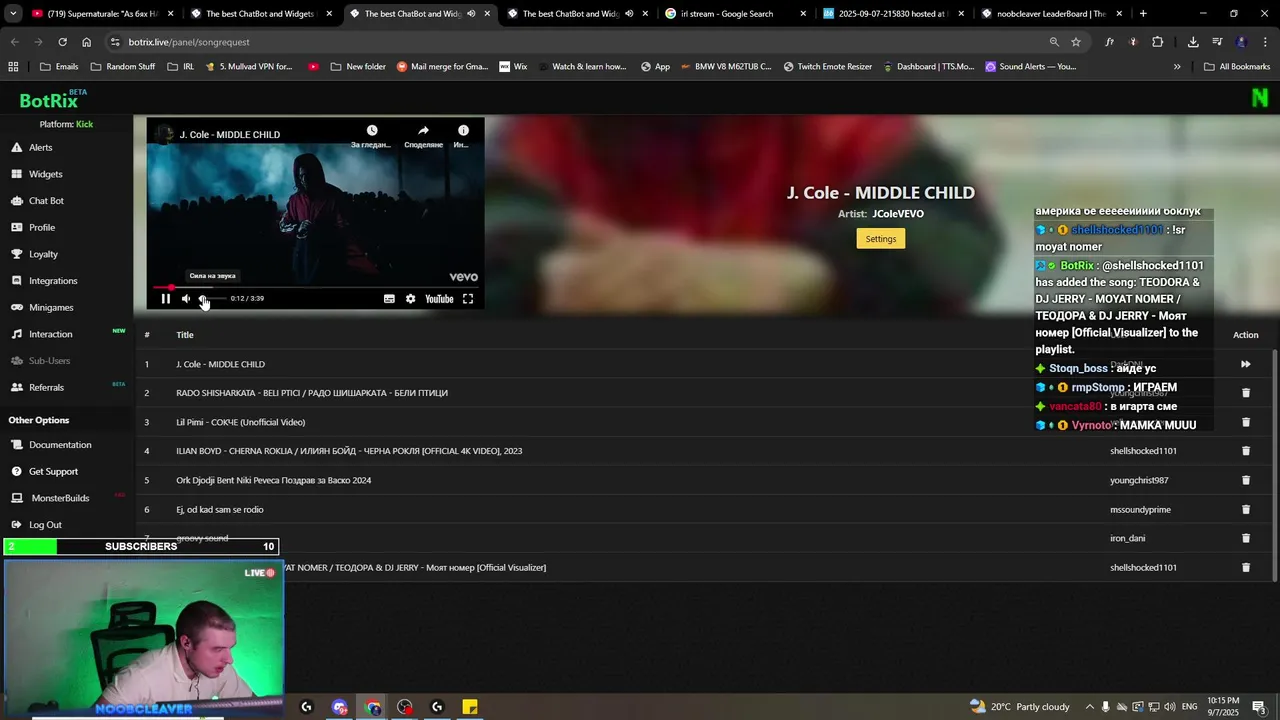
Task: Mute audio on the active BotRix tab
Action: (x=471, y=14)
